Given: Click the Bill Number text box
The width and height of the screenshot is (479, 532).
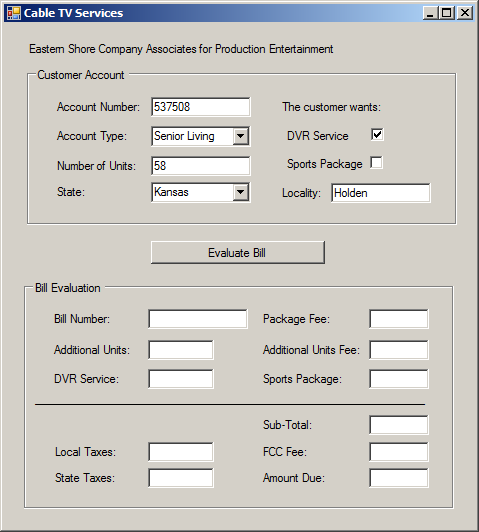Looking at the screenshot, I should tap(198, 319).
